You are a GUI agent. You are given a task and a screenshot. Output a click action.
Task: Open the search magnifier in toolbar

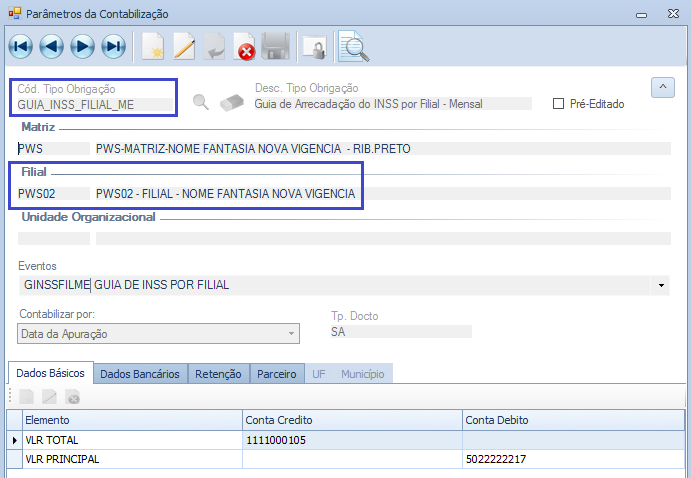coord(353,46)
